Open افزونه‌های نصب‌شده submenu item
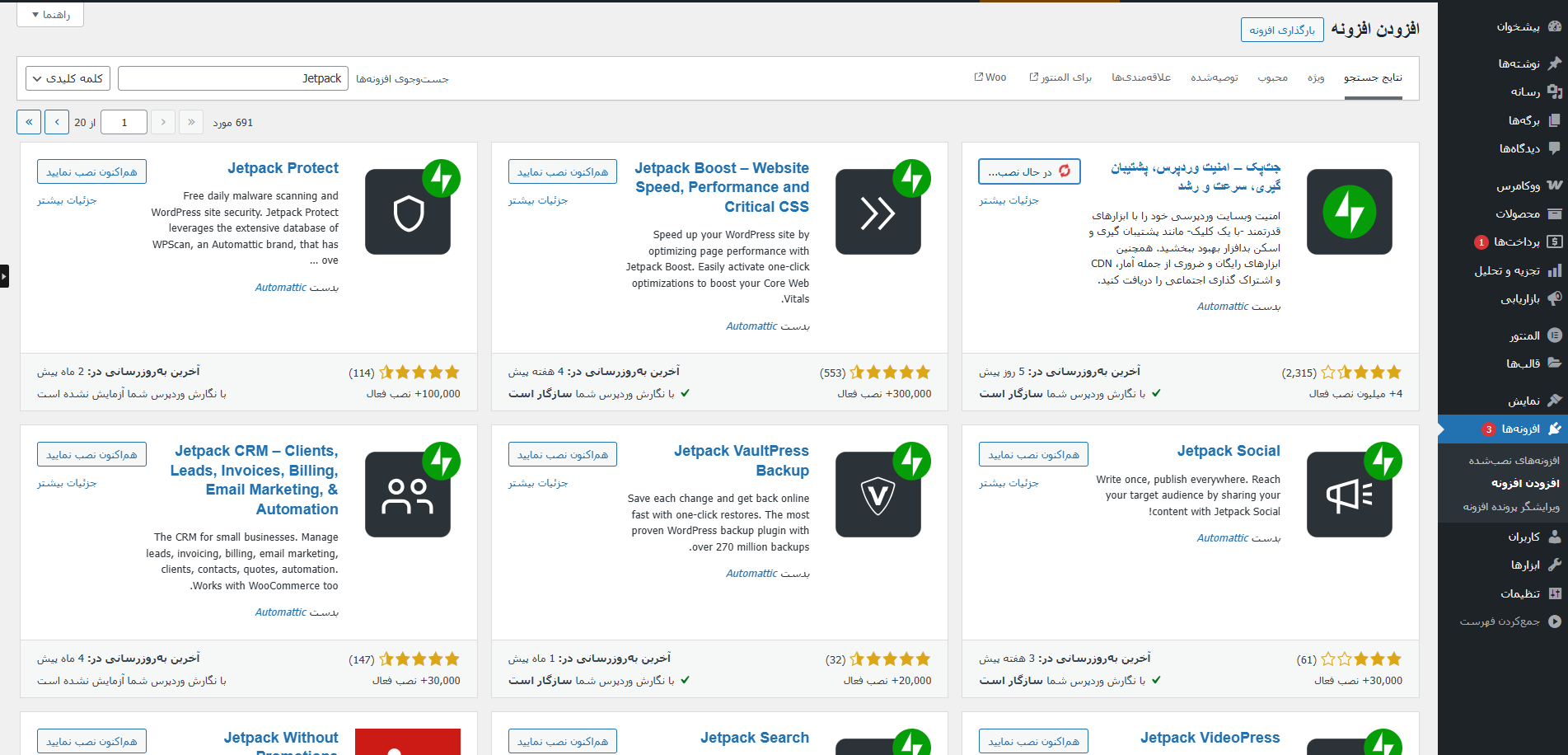This screenshot has width=1568, height=755. click(x=1514, y=461)
